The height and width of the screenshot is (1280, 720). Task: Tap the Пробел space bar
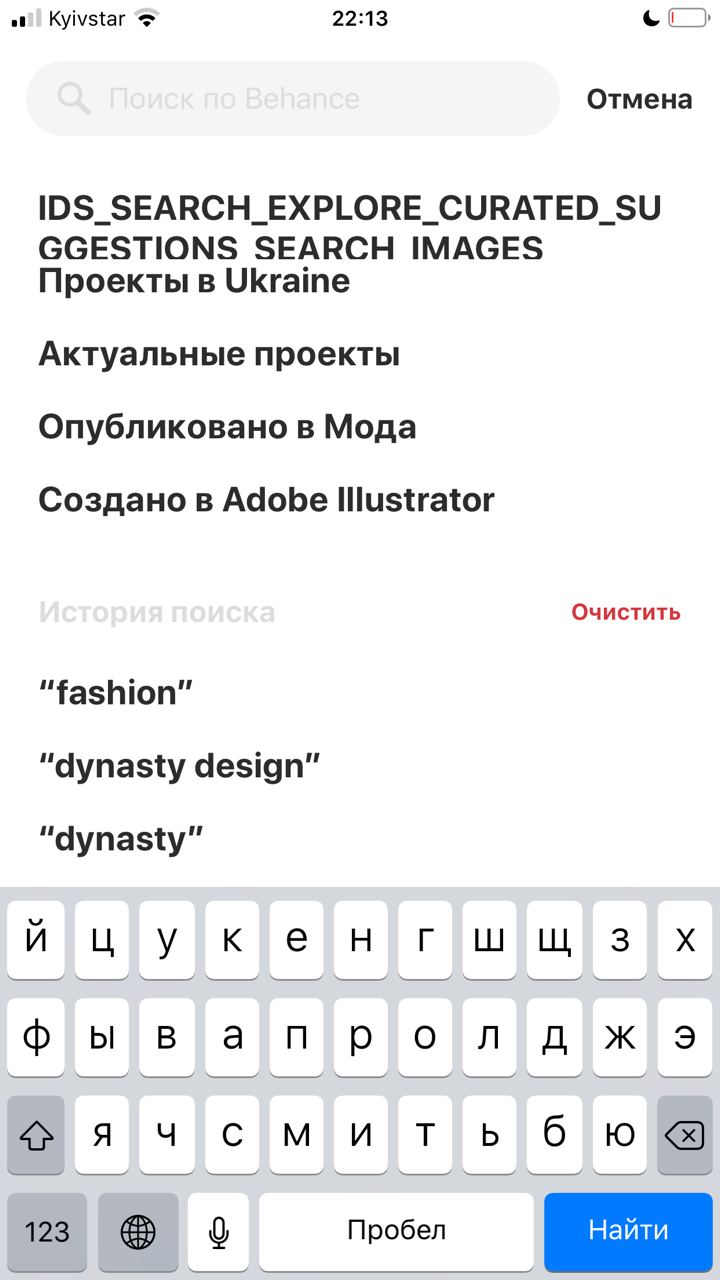(x=397, y=1231)
